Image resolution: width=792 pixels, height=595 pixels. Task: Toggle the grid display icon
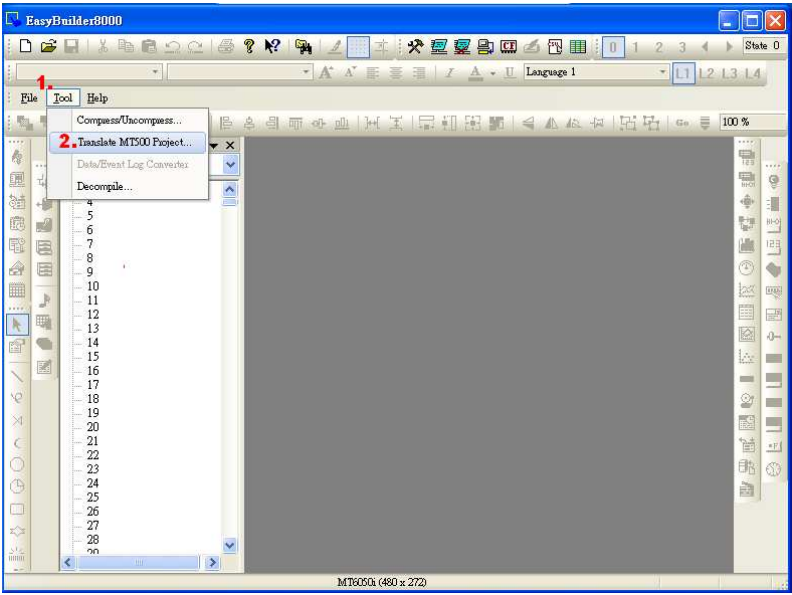358,47
